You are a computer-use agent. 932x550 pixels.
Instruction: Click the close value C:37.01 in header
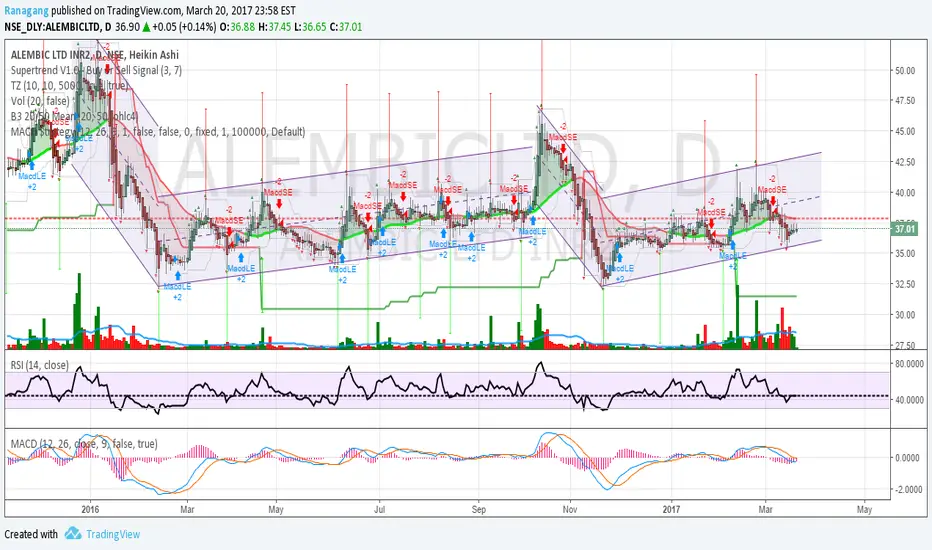(346, 27)
